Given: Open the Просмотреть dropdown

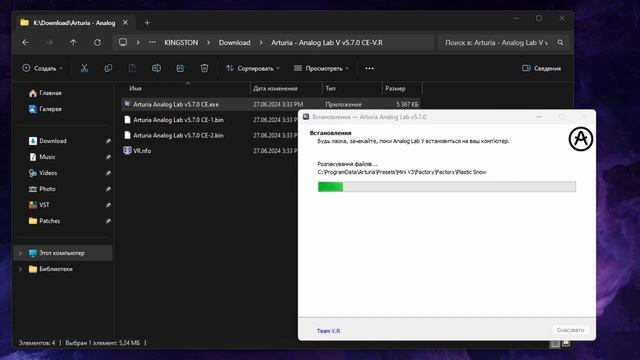Looking at the screenshot, I should (322, 68).
